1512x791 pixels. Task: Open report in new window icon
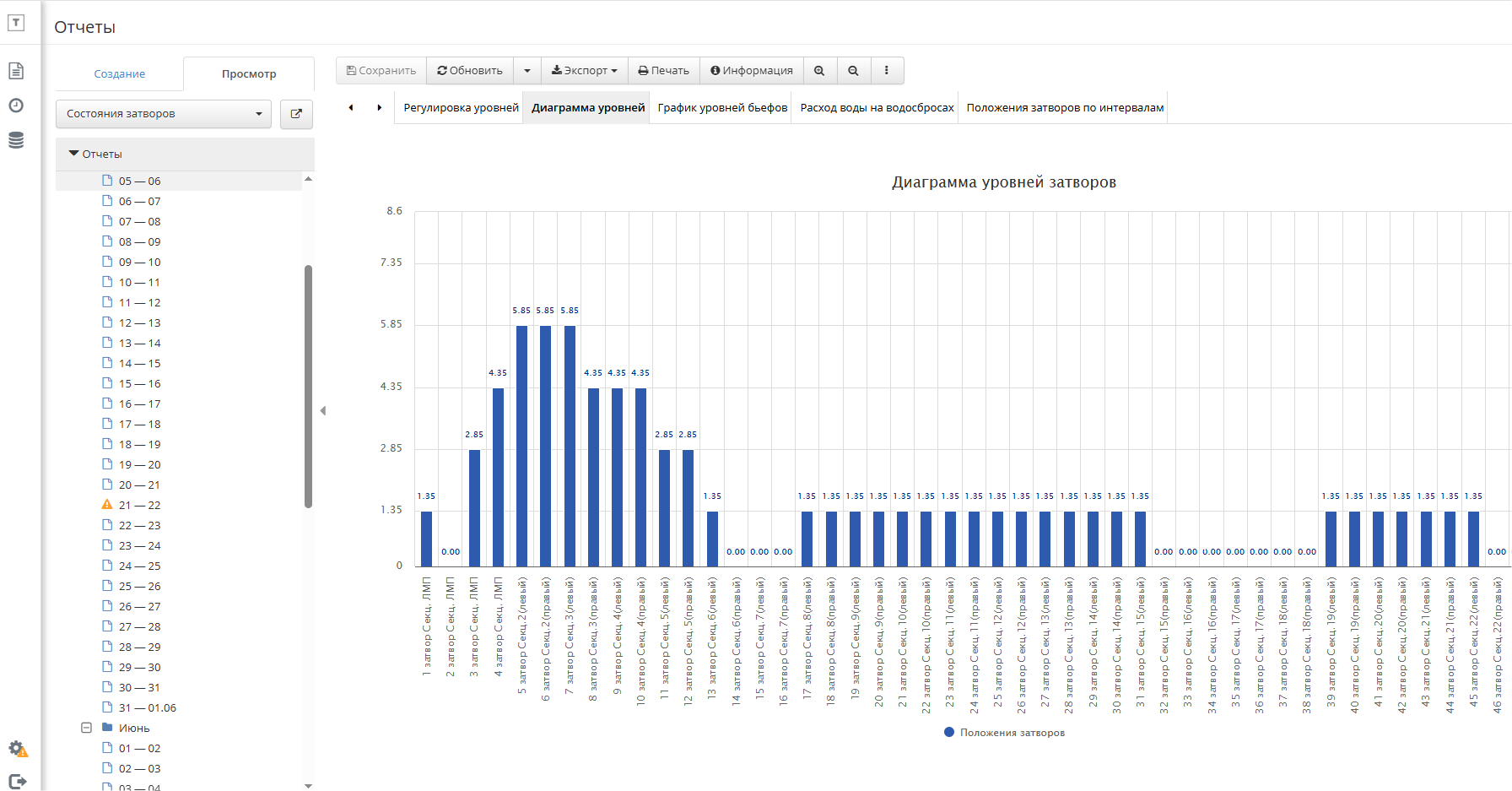pyautogui.click(x=296, y=114)
